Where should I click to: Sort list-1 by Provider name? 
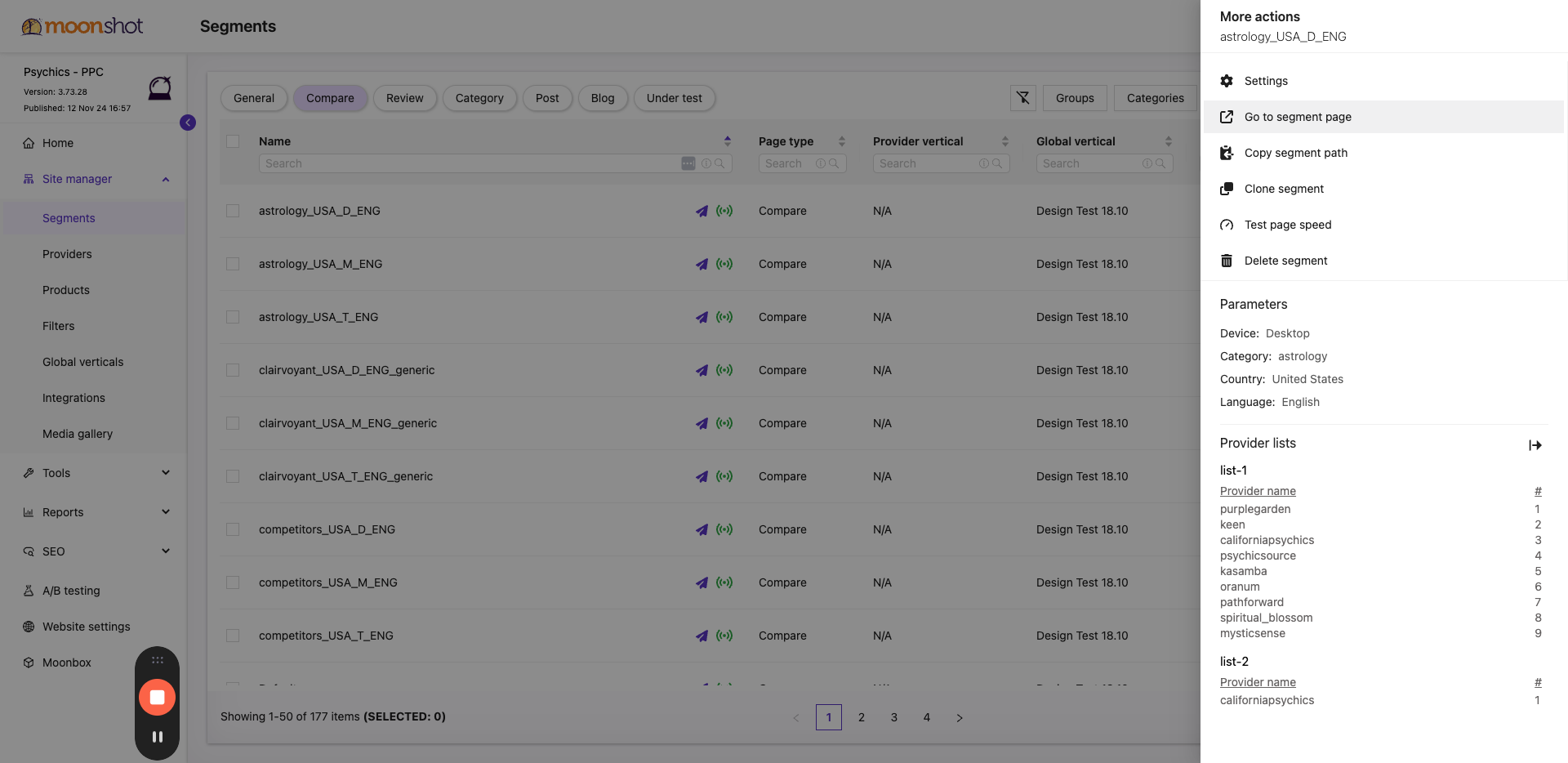click(x=1258, y=491)
